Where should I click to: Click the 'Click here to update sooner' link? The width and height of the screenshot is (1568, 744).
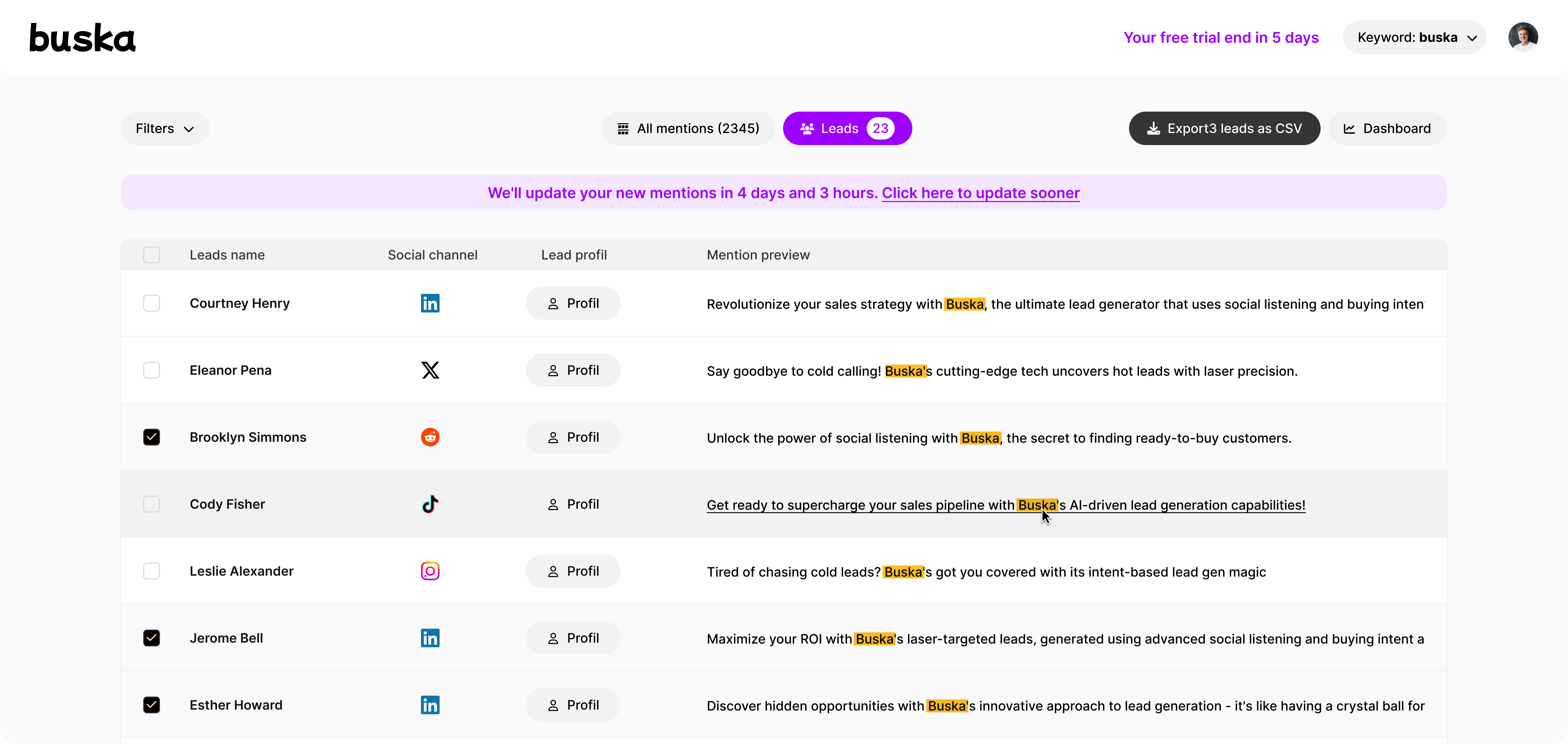[981, 193]
